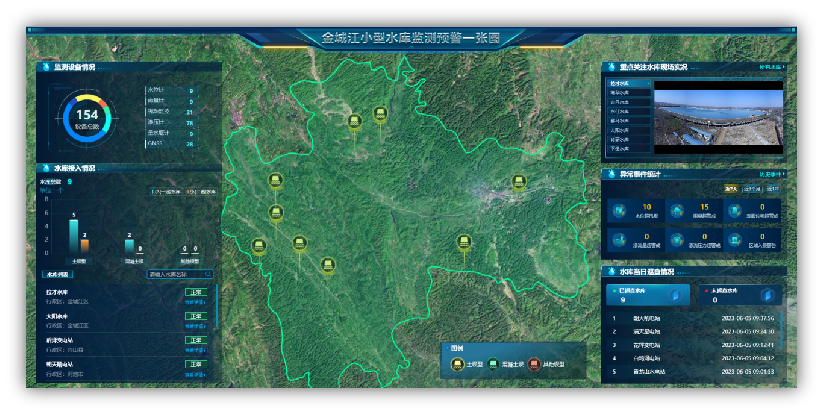Toggle the teal series in bar chart legend
824x415 pixels.
155,191
